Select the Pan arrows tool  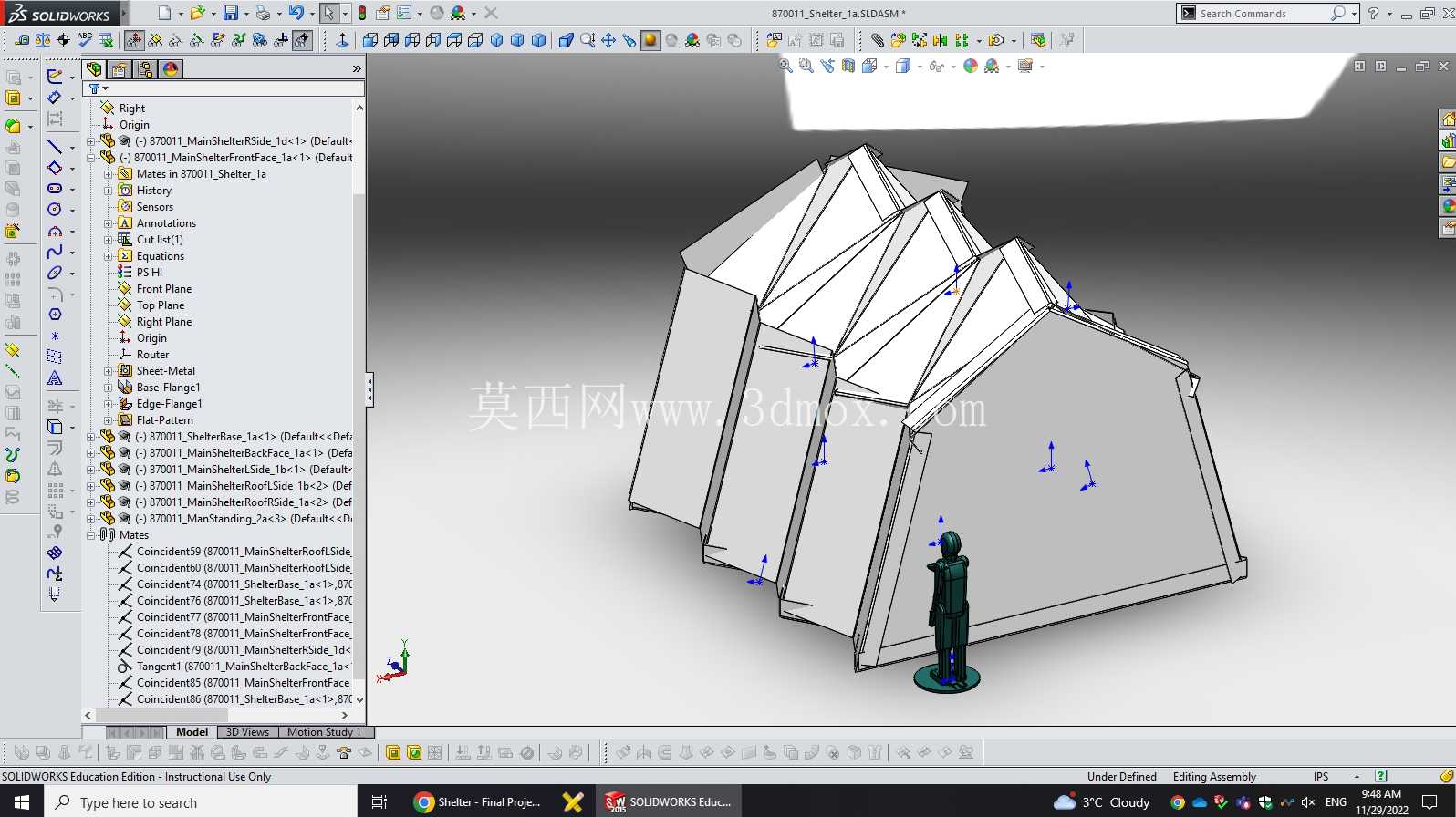[608, 40]
